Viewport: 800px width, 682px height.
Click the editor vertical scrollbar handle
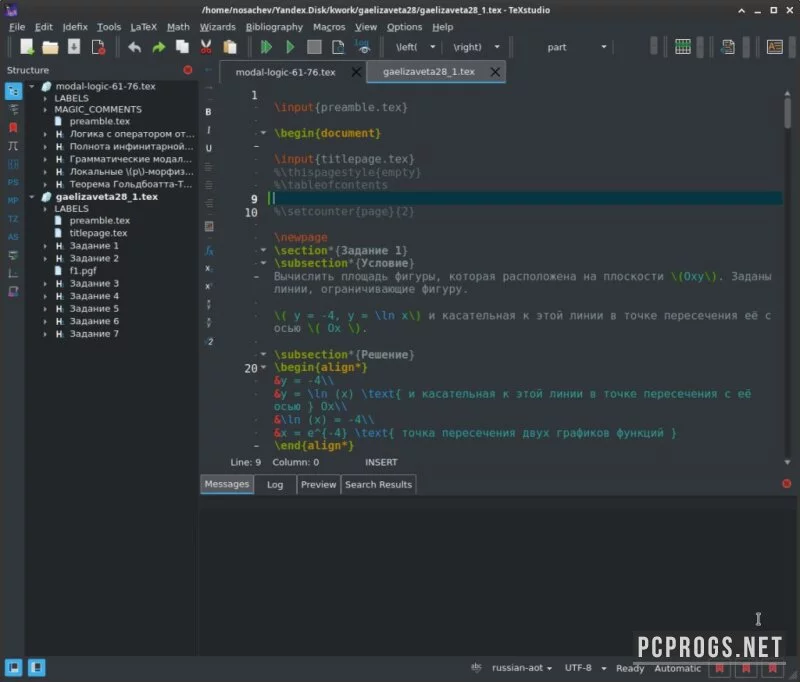click(787, 113)
